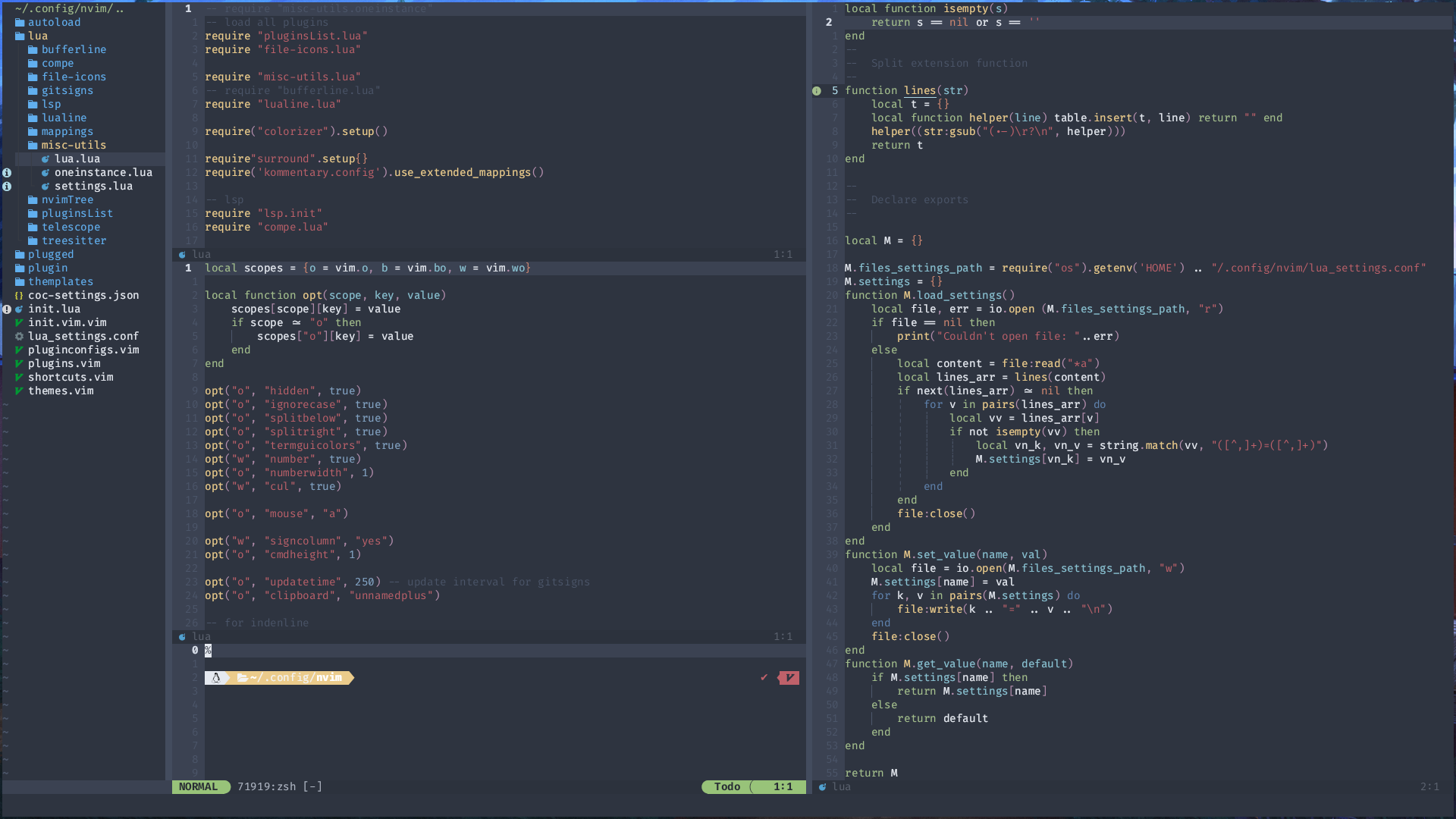
Task: Click the info sign beside function lines declaration
Action: 817,91
